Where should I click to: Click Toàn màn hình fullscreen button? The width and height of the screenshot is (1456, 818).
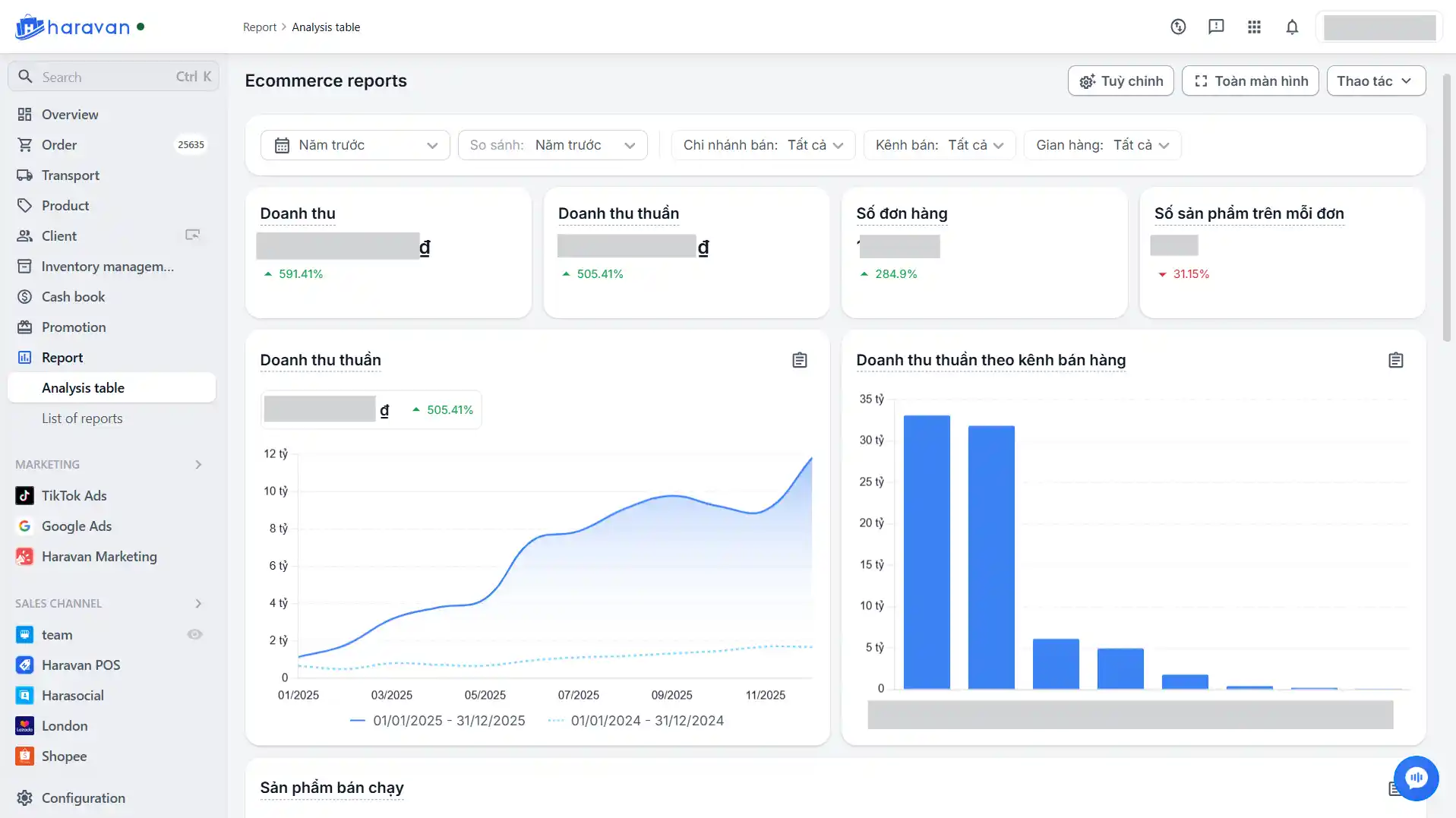tap(1250, 81)
